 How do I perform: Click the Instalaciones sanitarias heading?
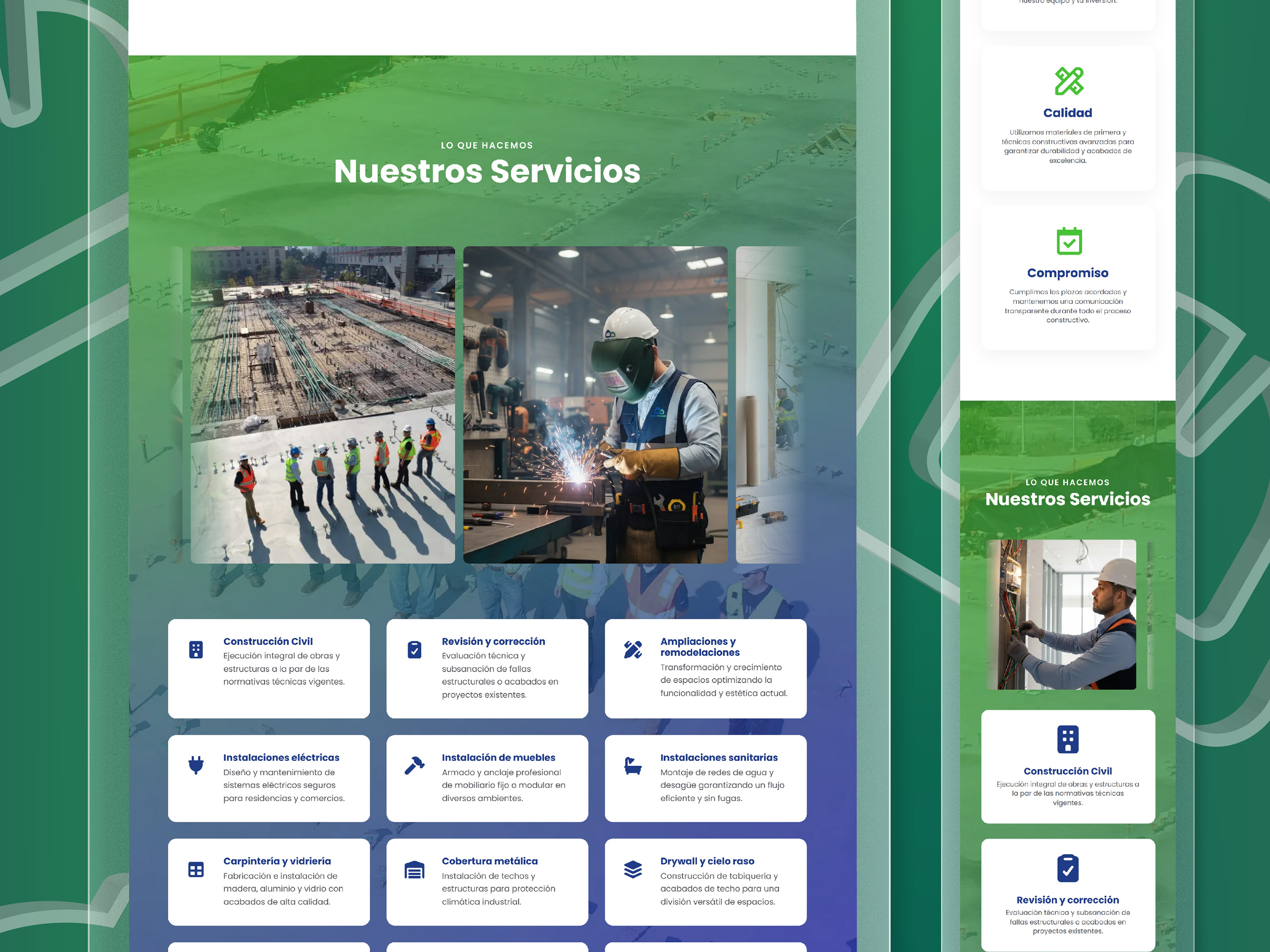719,758
